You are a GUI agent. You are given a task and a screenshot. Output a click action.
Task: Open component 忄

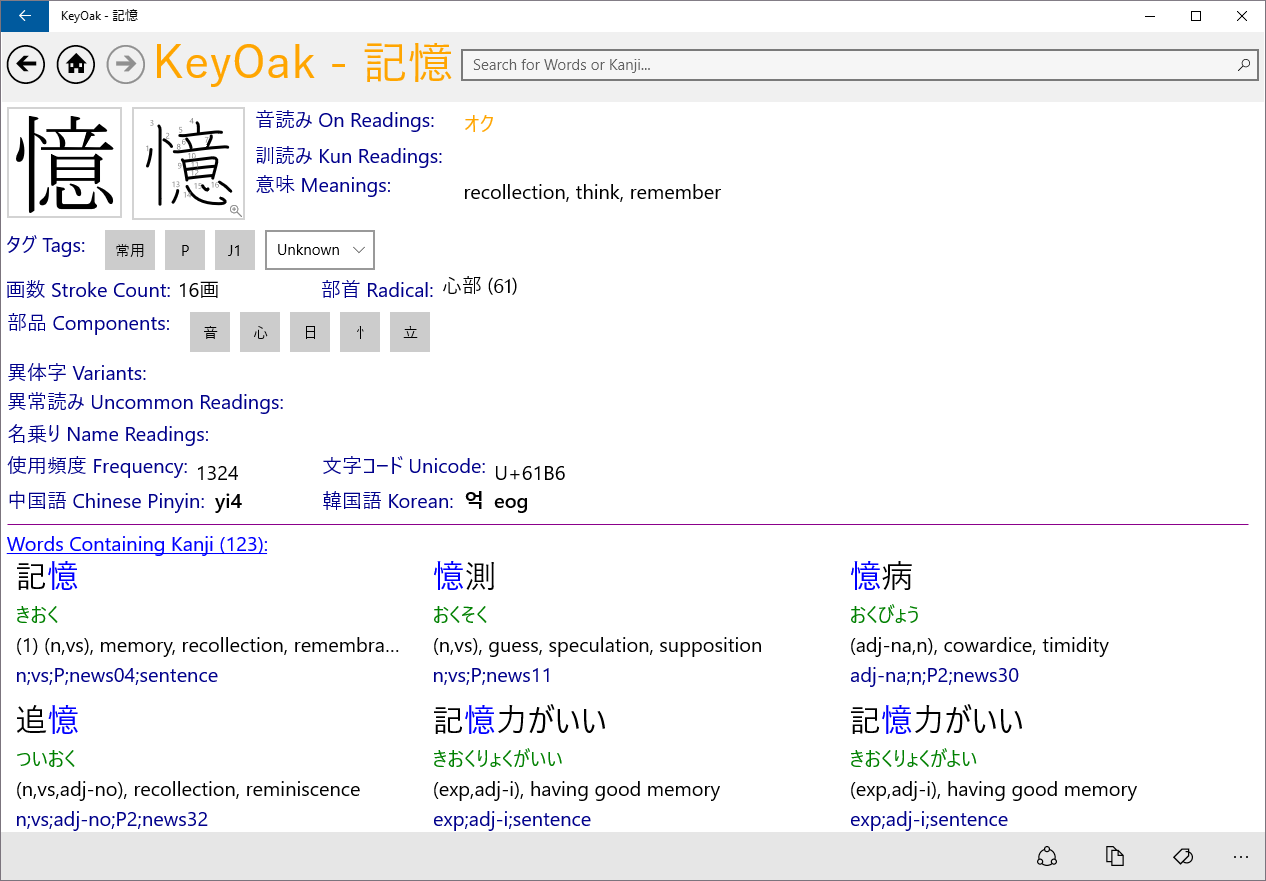coord(360,332)
